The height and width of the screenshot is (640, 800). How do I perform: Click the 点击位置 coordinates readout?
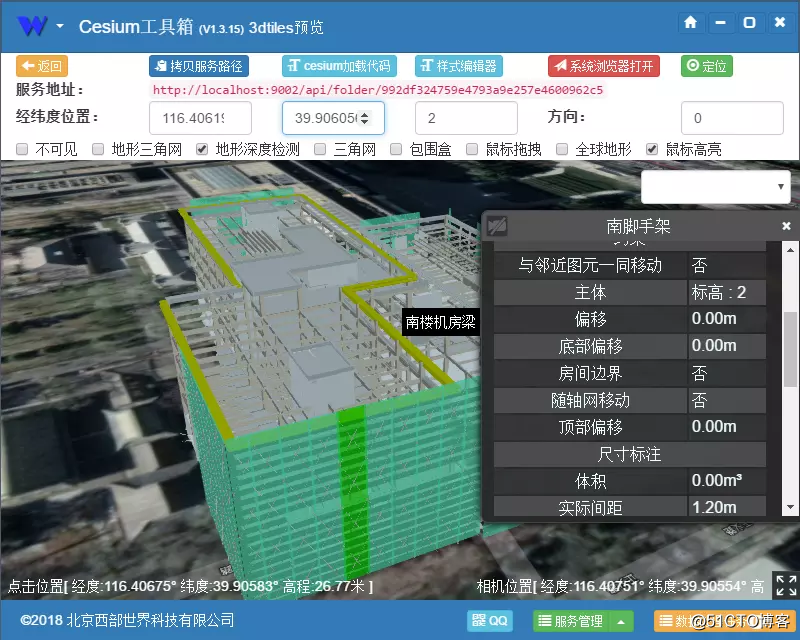coord(190,586)
